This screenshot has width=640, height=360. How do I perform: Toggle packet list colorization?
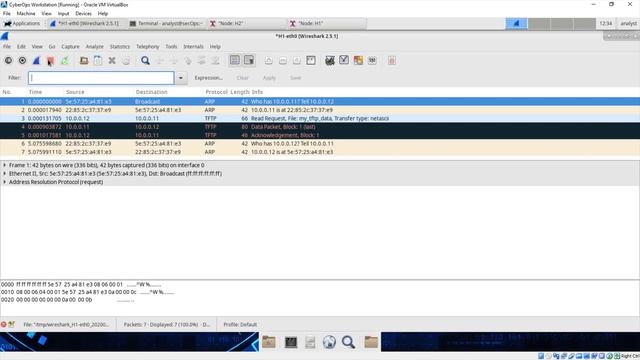tap(235, 61)
